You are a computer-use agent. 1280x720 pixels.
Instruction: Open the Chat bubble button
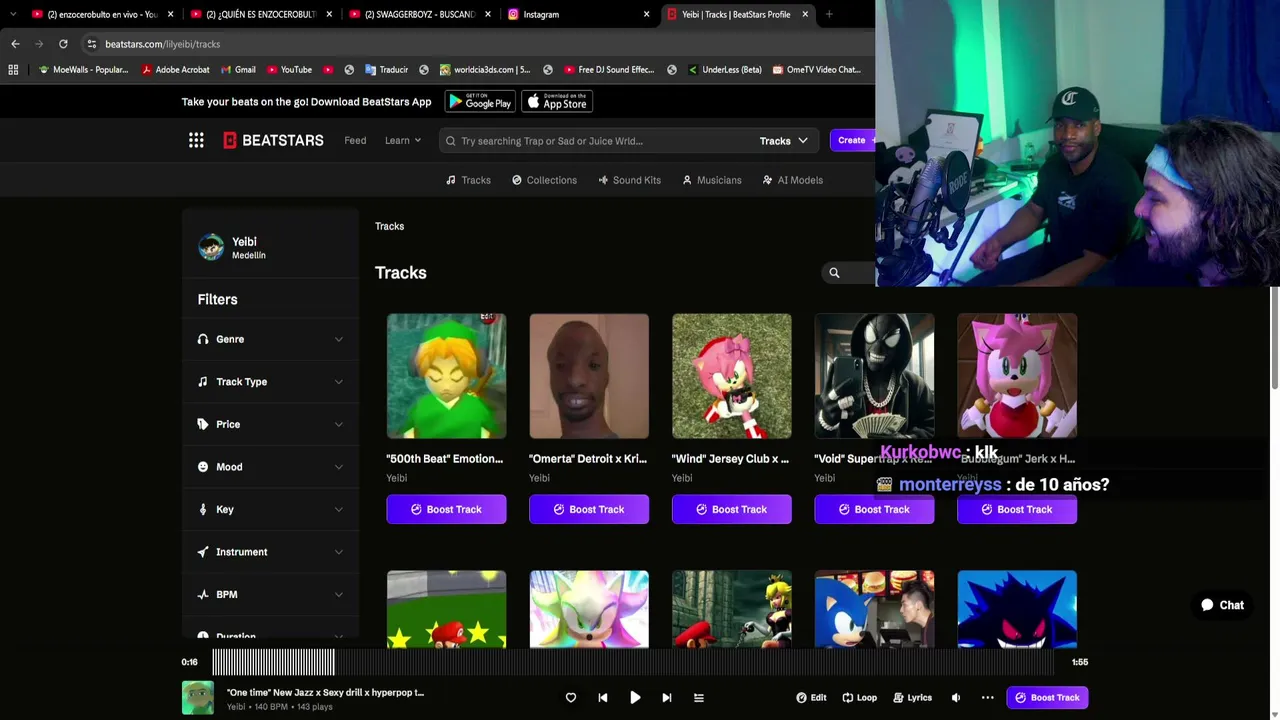[x=1222, y=605]
